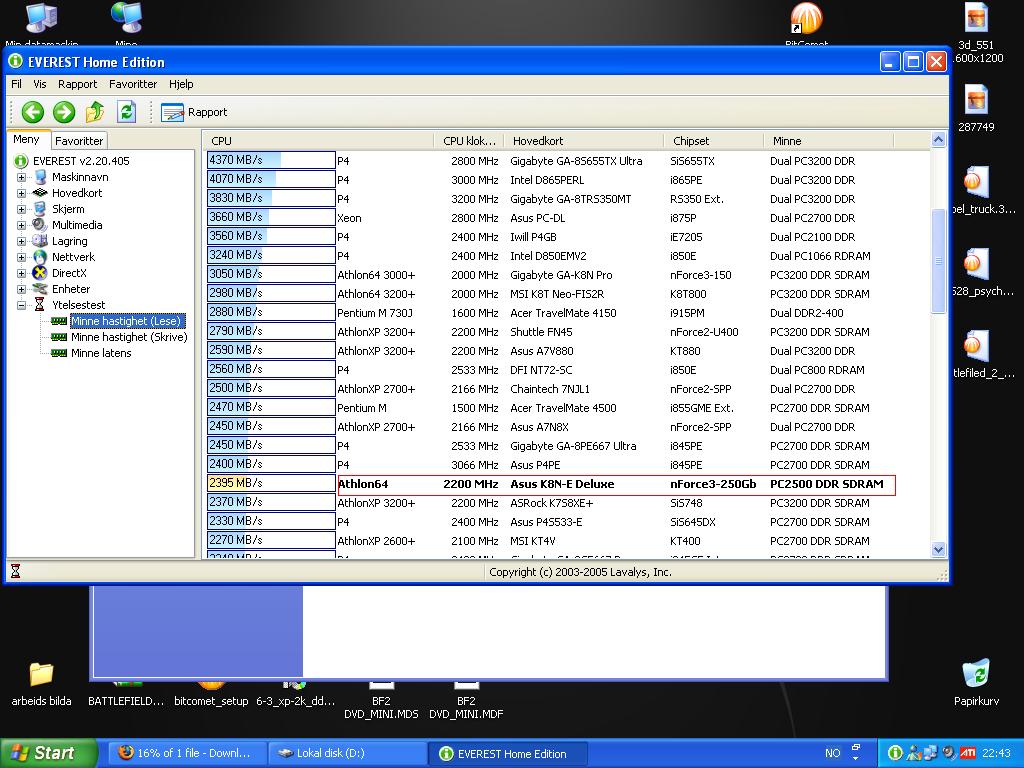Click the Up one level toolbar icon
This screenshot has width=1024, height=768.
coord(95,112)
